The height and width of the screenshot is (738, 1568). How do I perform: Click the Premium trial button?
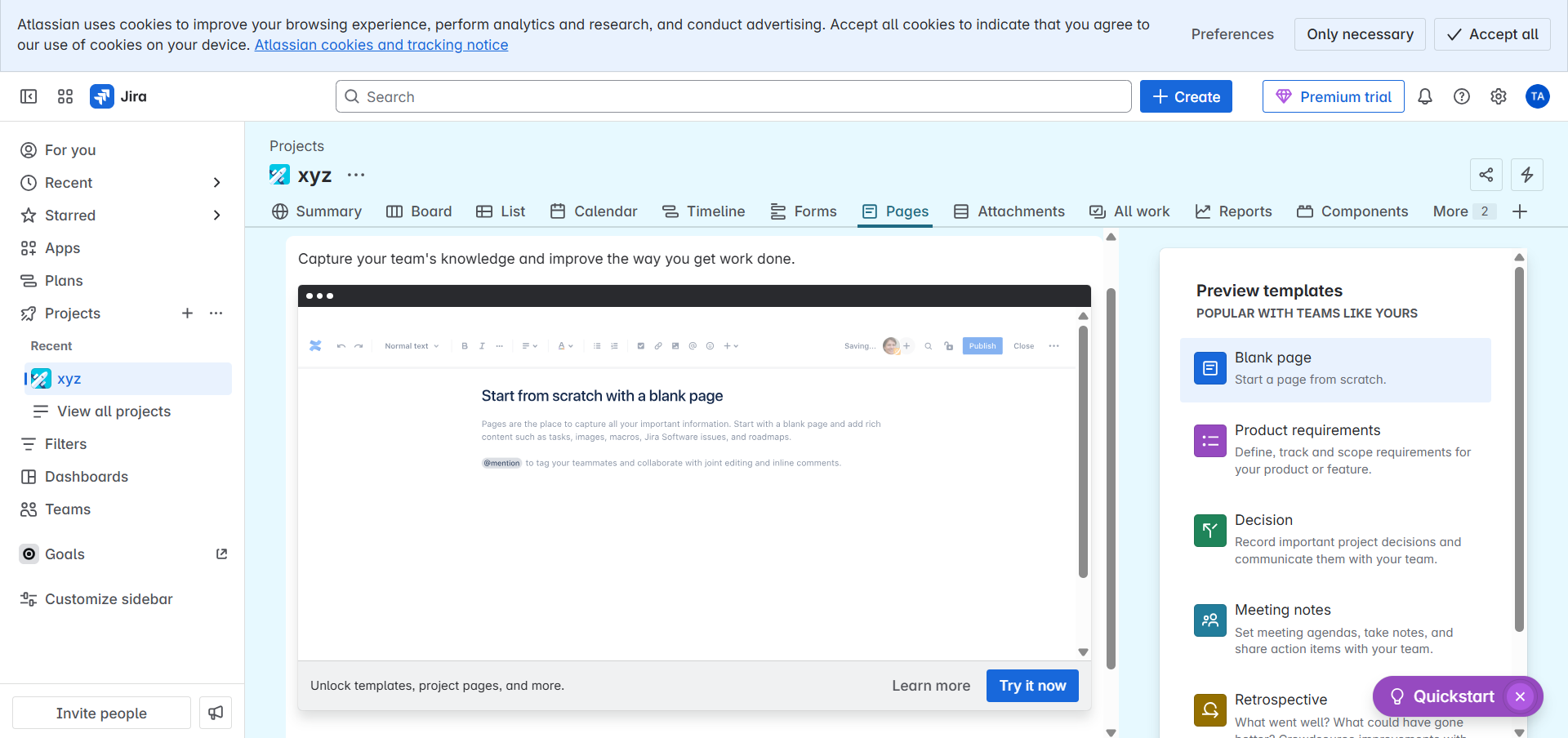[1334, 96]
